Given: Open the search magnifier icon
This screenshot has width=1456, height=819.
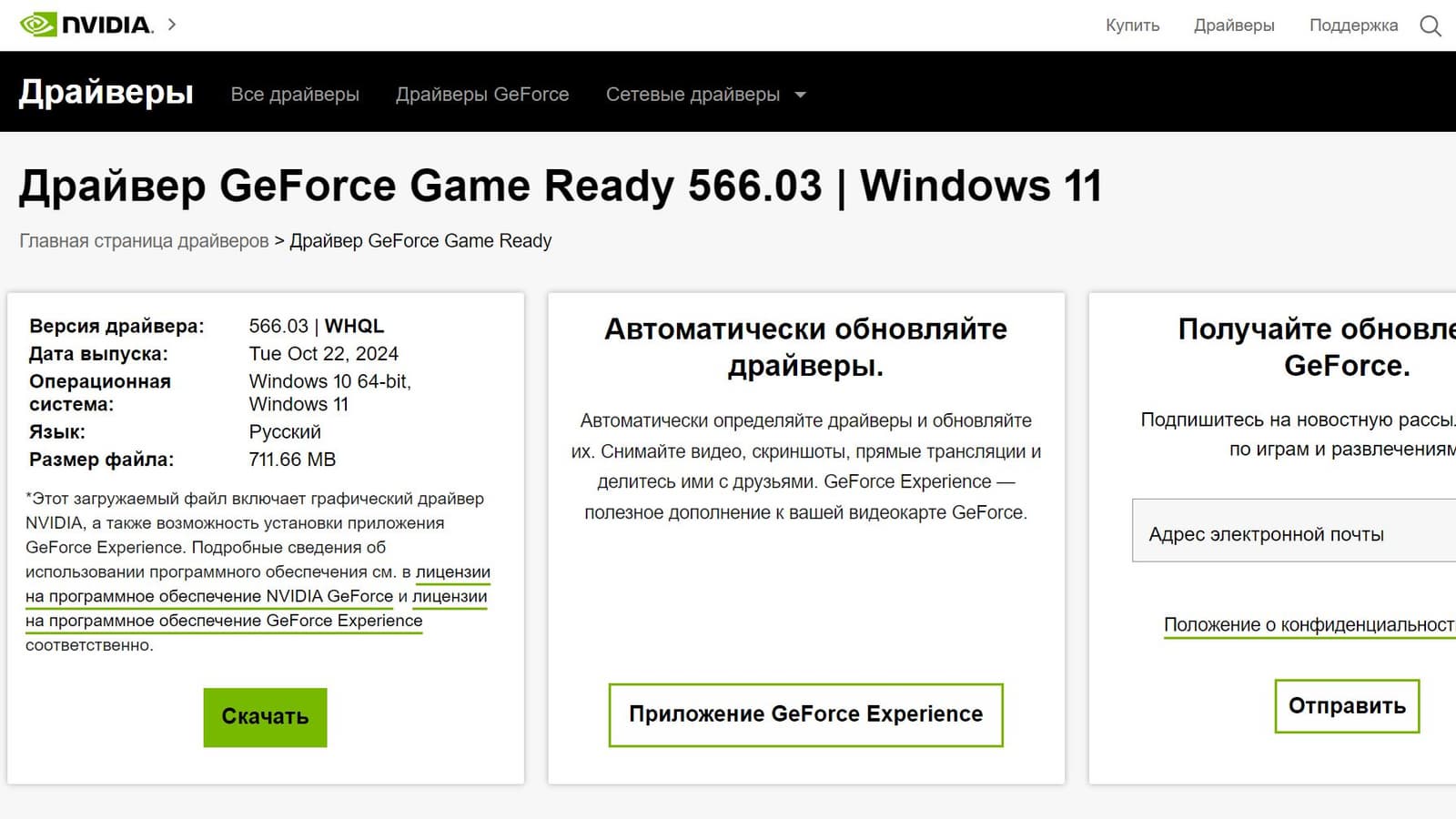Looking at the screenshot, I should coord(1431,25).
